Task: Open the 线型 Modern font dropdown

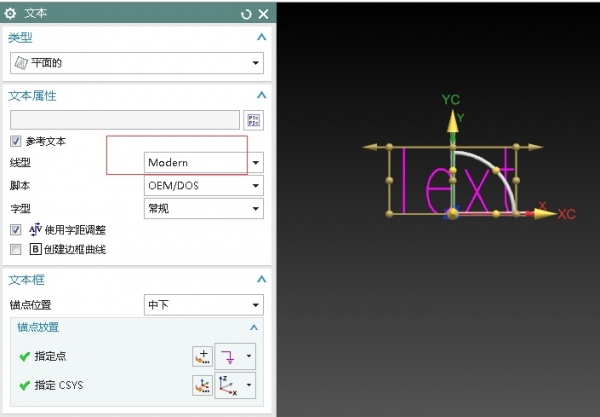Action: coord(204,163)
